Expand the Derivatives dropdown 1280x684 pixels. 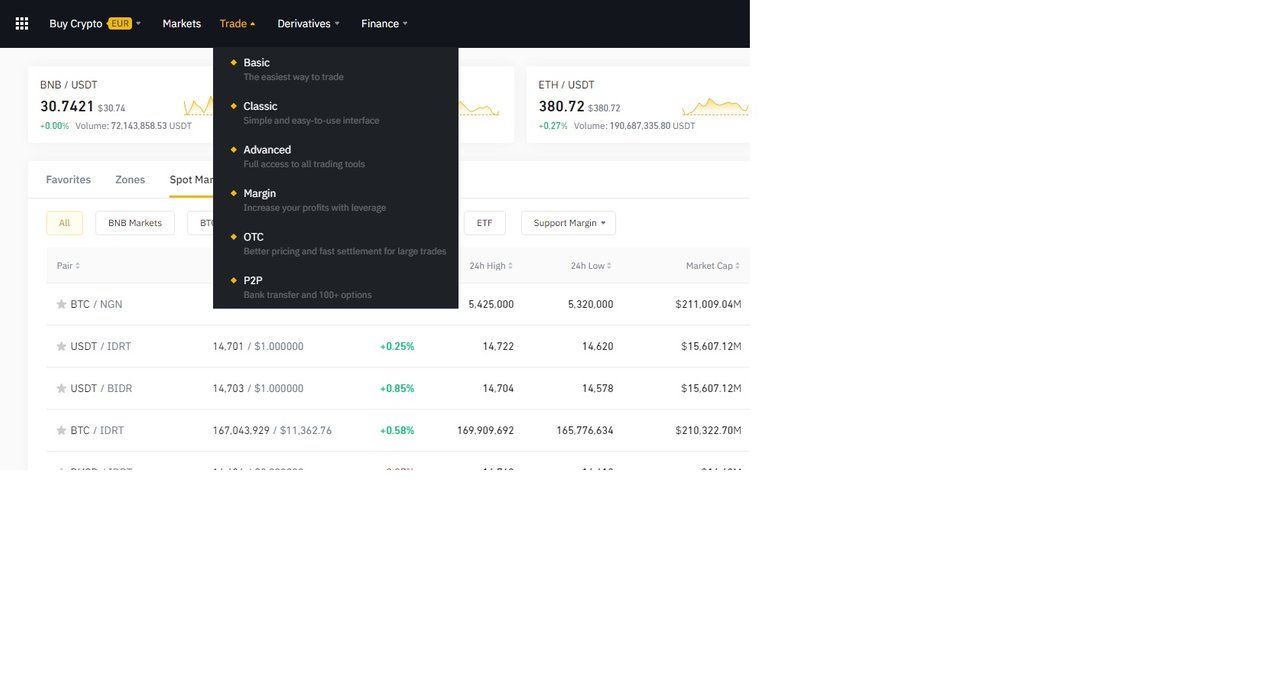pyautogui.click(x=308, y=23)
